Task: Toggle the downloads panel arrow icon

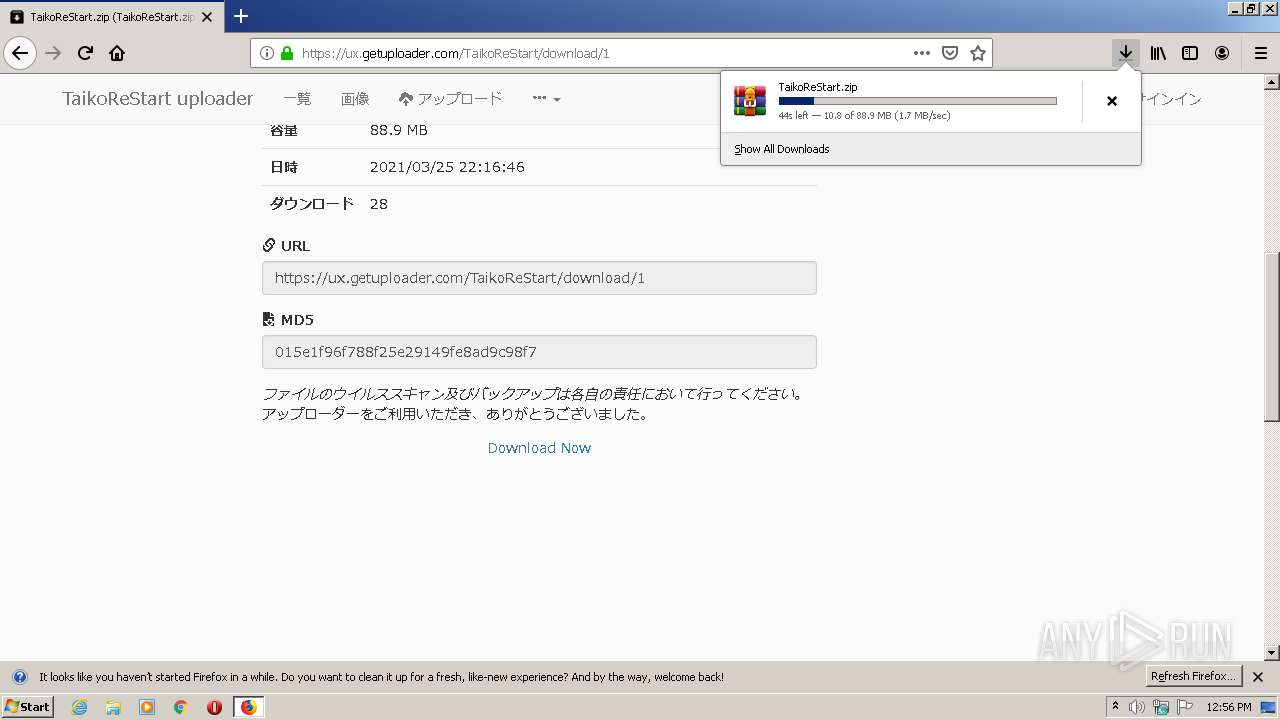Action: (x=1126, y=53)
